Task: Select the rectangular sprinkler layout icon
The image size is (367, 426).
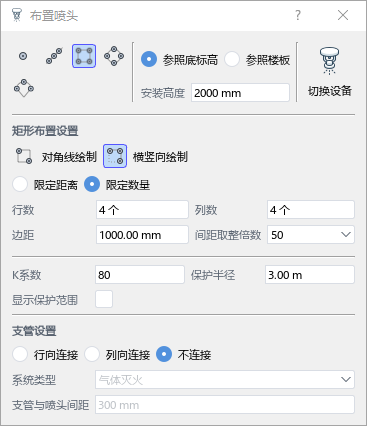Action: (x=84, y=56)
